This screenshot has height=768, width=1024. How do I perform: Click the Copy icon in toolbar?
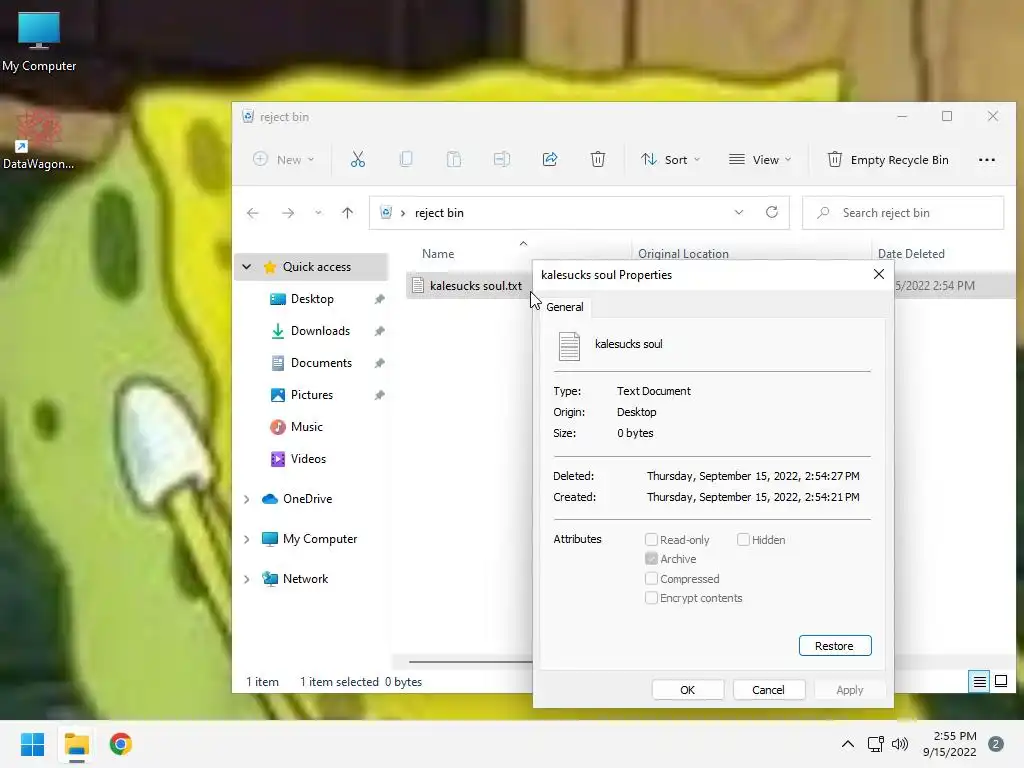406,159
